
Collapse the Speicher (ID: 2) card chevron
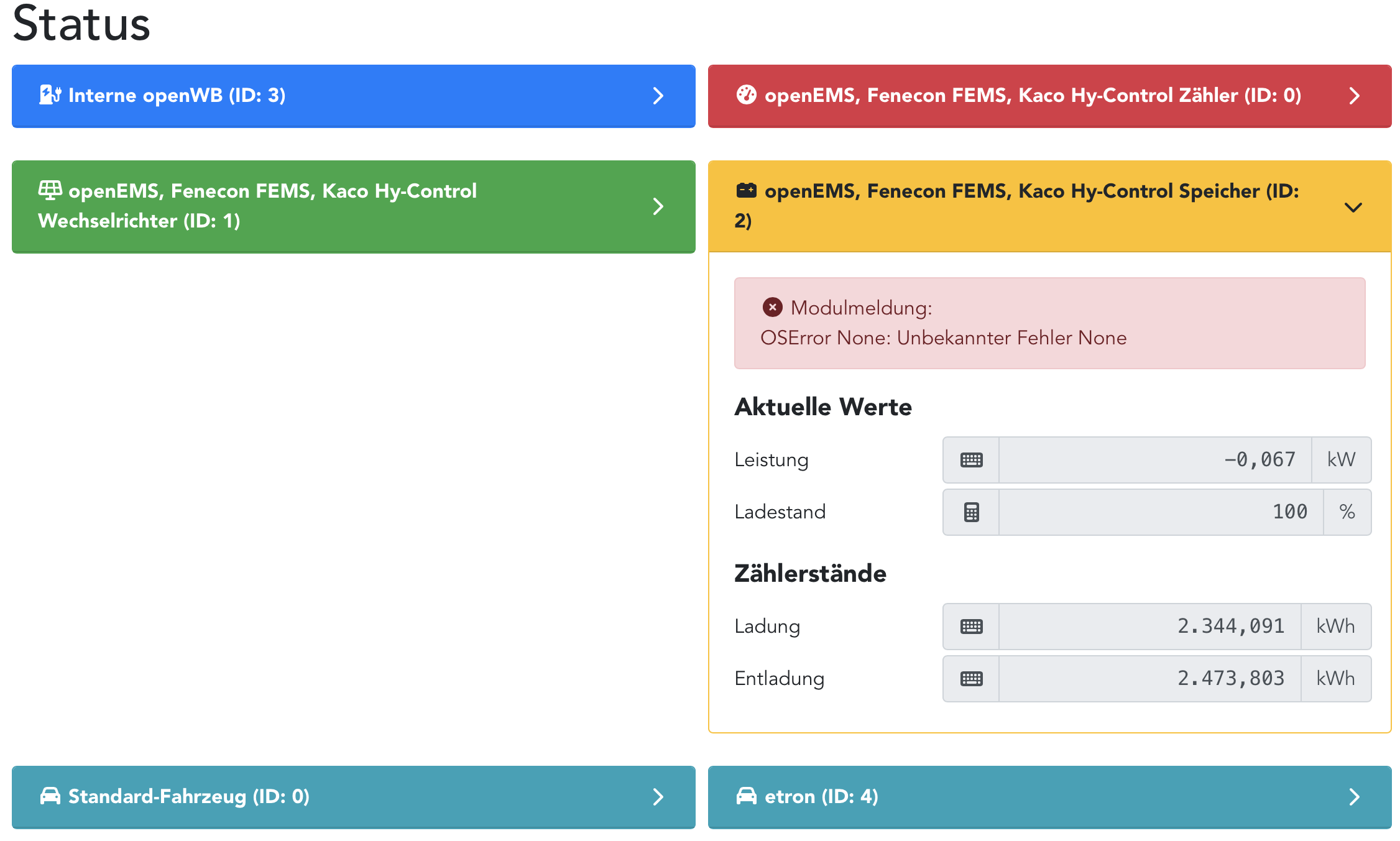click(x=1353, y=207)
